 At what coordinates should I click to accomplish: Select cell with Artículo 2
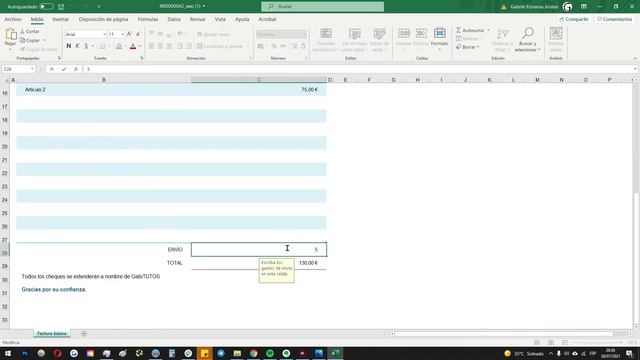click(x=104, y=89)
